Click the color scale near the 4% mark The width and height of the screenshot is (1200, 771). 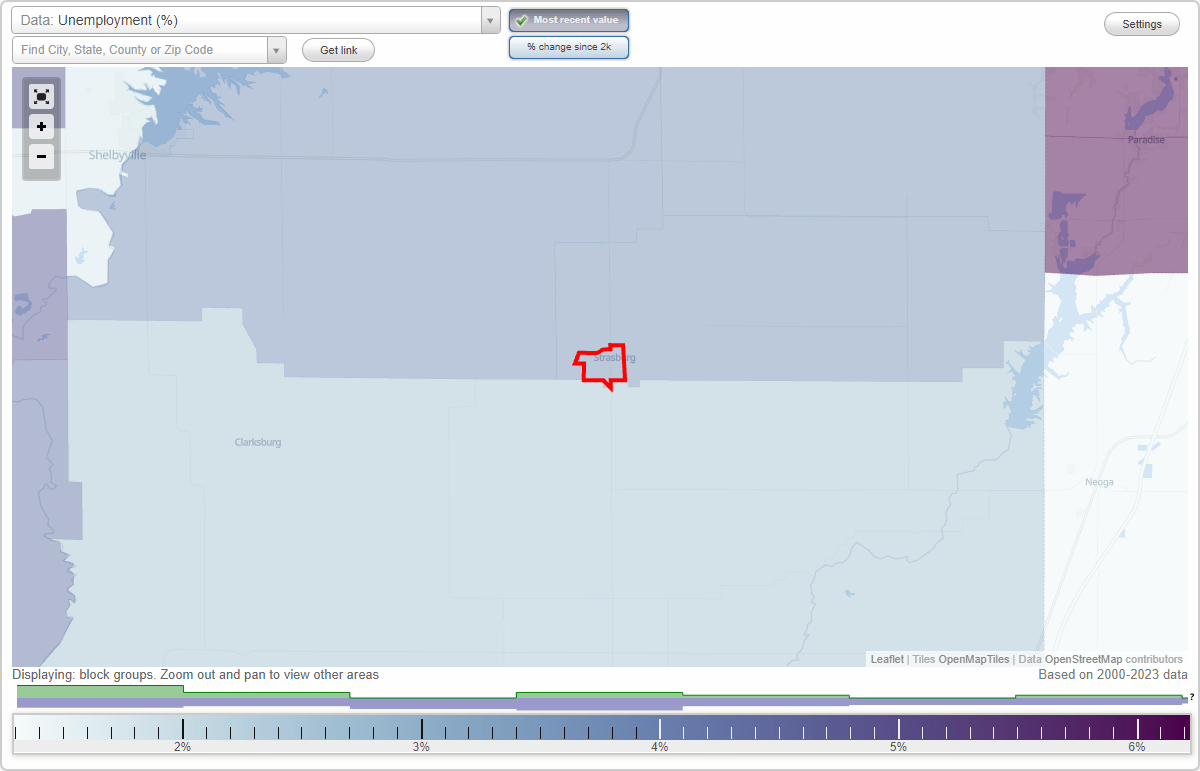pos(659,729)
